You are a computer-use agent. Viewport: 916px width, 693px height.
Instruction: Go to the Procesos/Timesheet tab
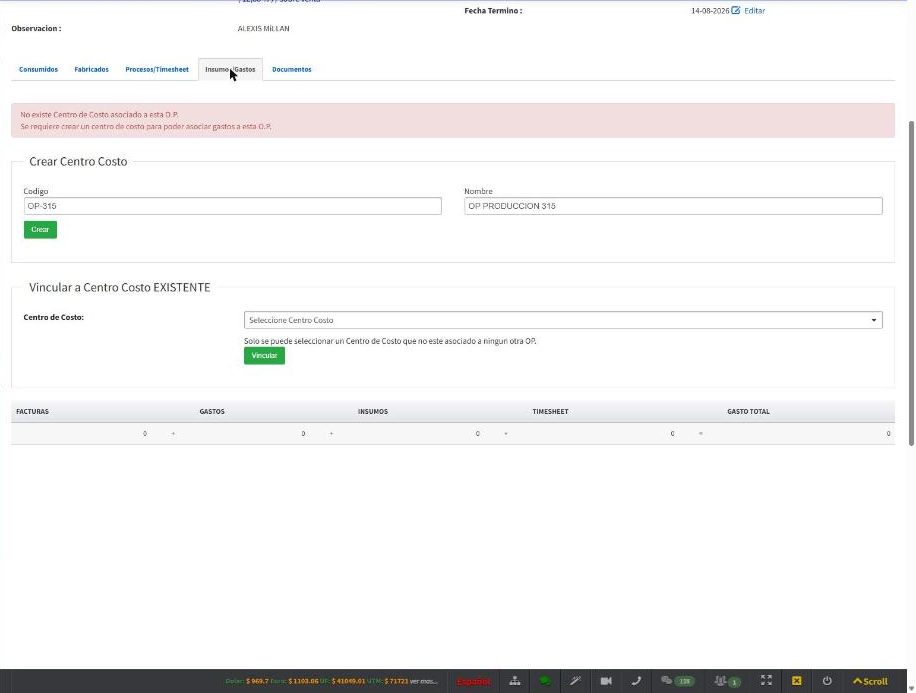coord(157,70)
